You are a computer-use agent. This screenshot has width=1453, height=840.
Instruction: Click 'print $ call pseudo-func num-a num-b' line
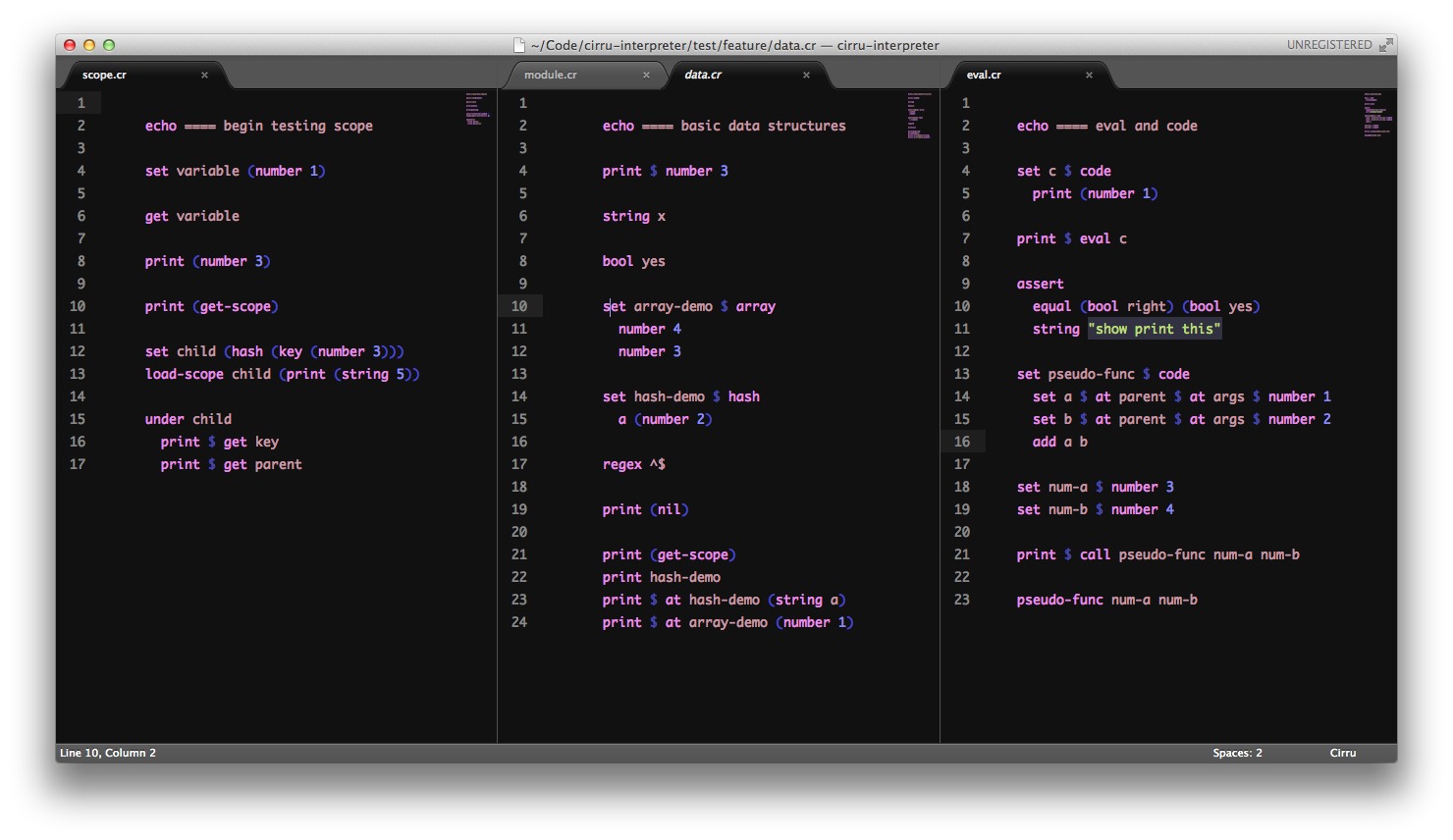click(1158, 554)
